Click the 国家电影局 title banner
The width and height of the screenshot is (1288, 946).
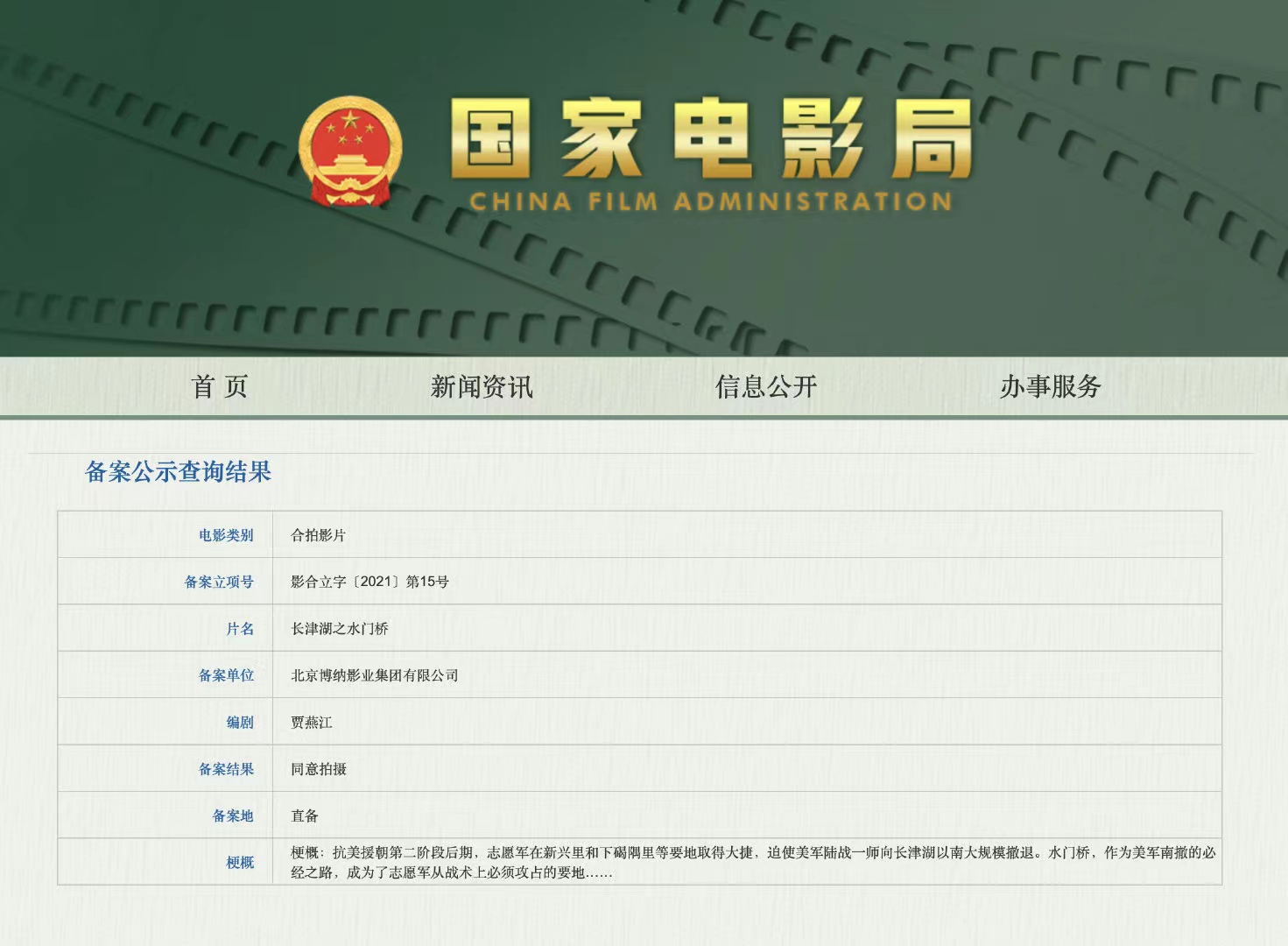(711, 138)
